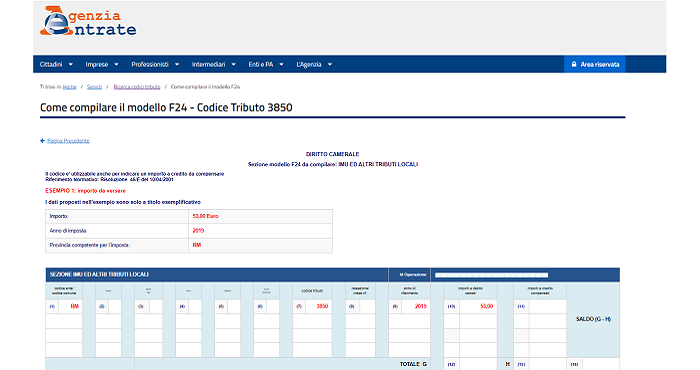Click the Id Operazione white bar field
This screenshot has height=370, width=700.
coord(492,275)
